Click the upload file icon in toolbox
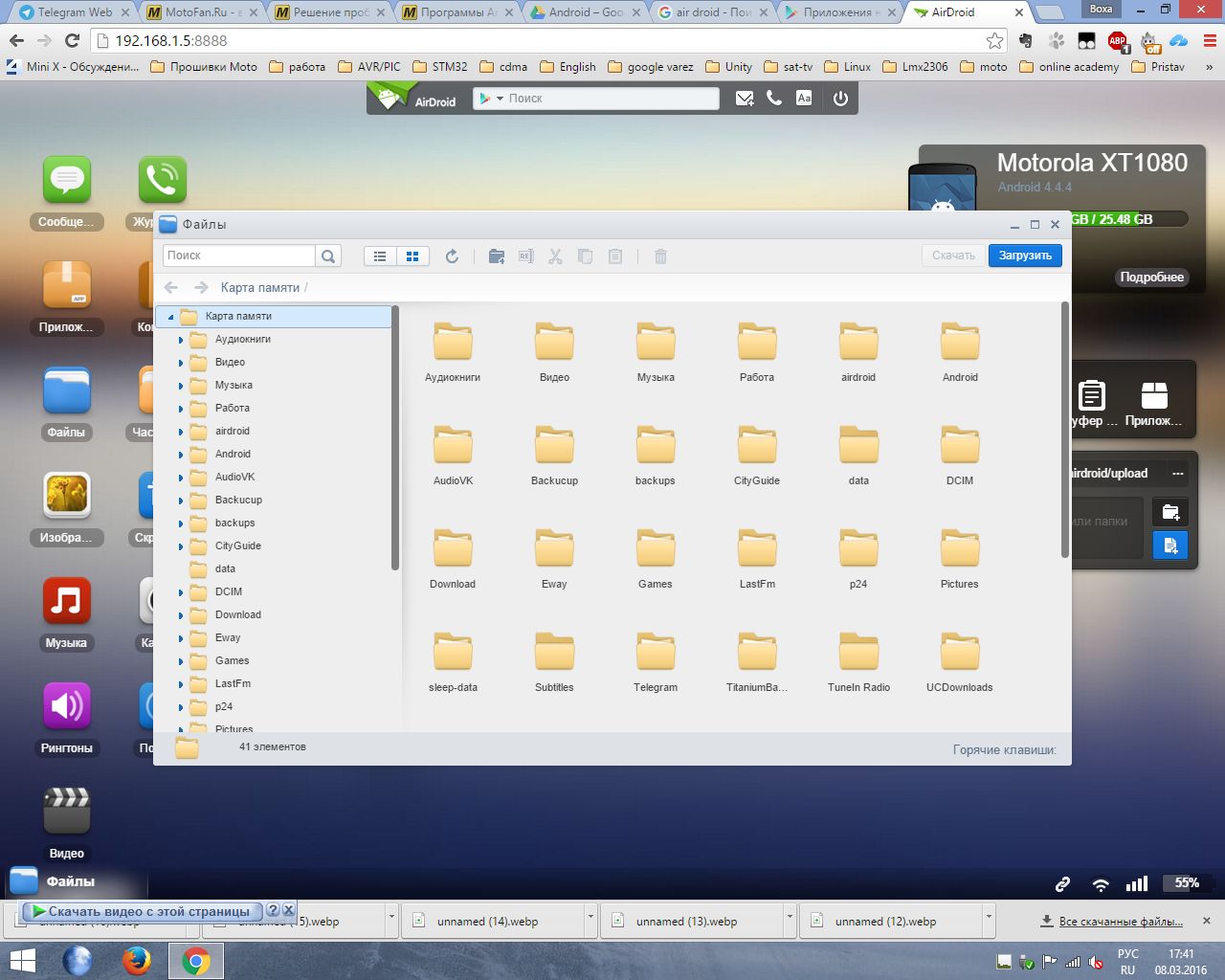Image resolution: width=1225 pixels, height=980 pixels. point(1169,546)
